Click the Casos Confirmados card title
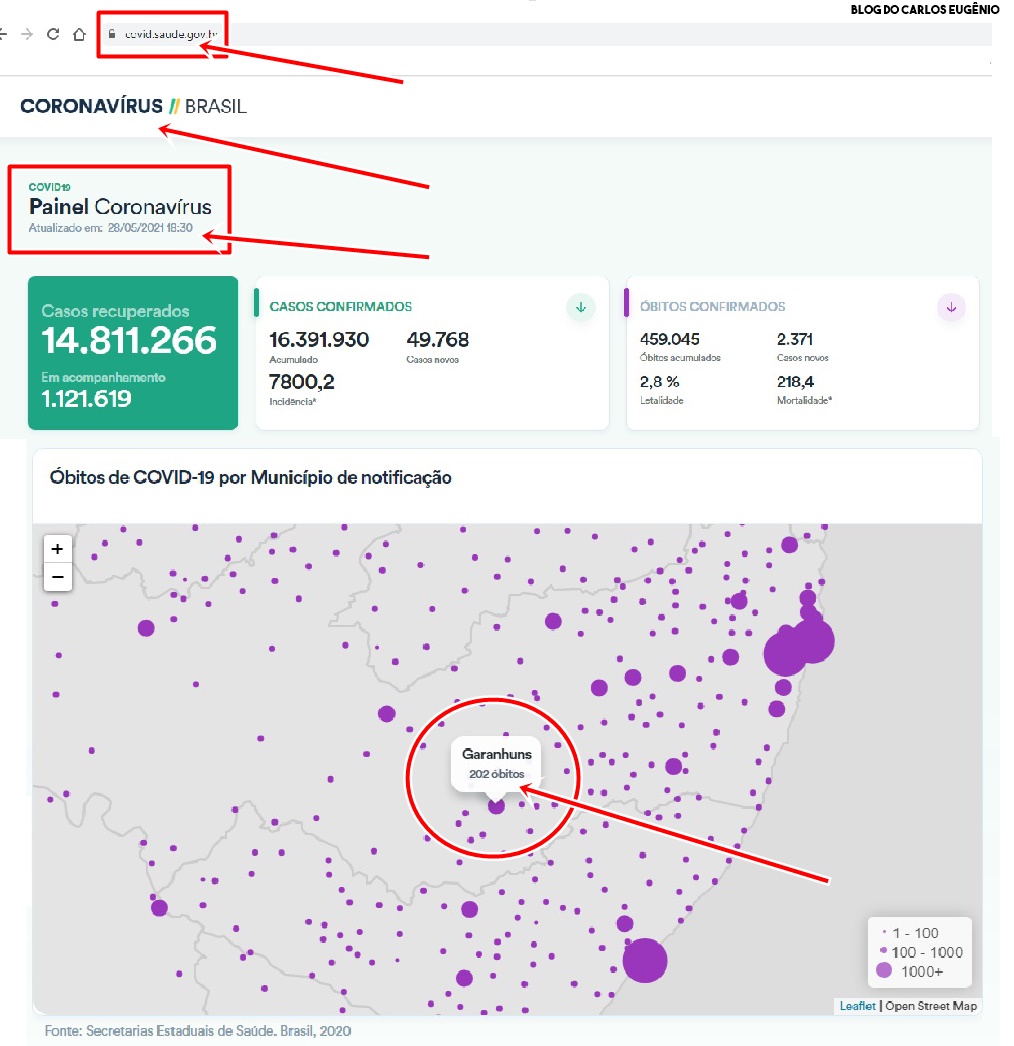1014x1046 pixels. (340, 307)
